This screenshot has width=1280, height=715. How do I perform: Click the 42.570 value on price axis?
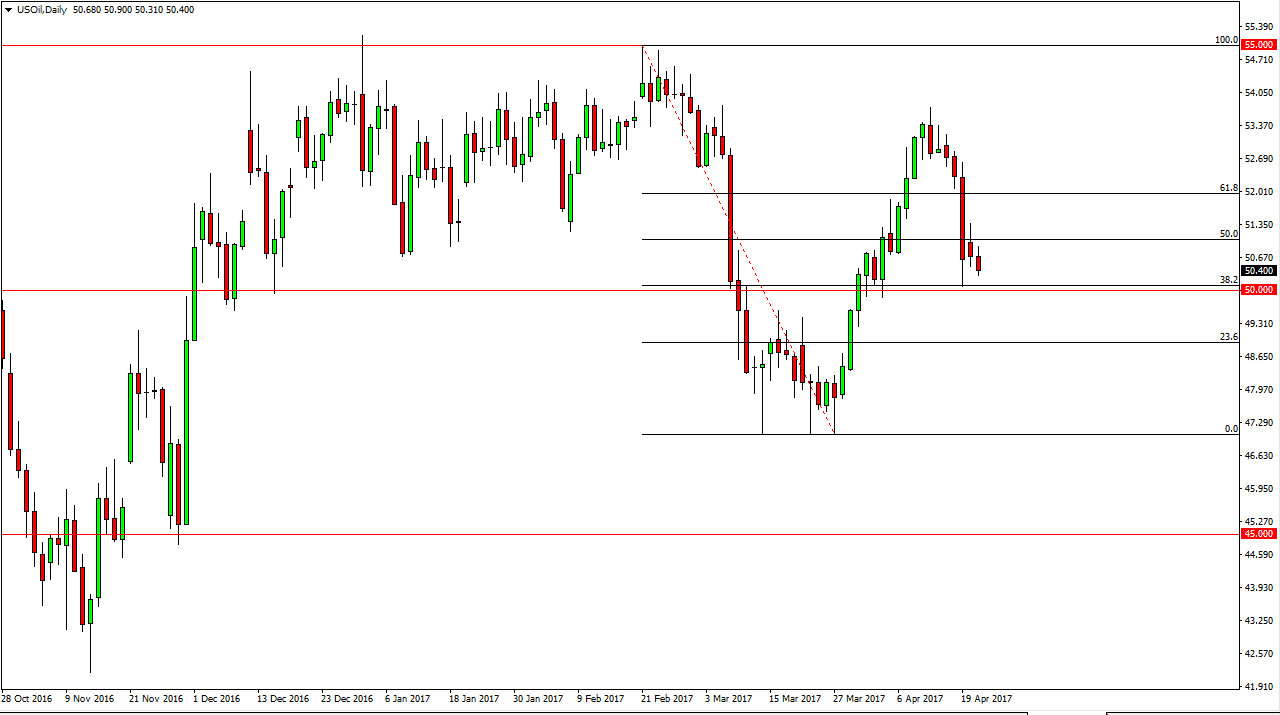tap(1260, 654)
